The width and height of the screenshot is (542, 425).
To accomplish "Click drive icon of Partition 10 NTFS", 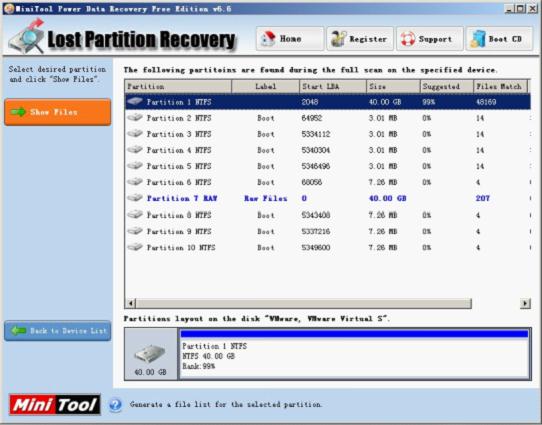I will (x=135, y=247).
